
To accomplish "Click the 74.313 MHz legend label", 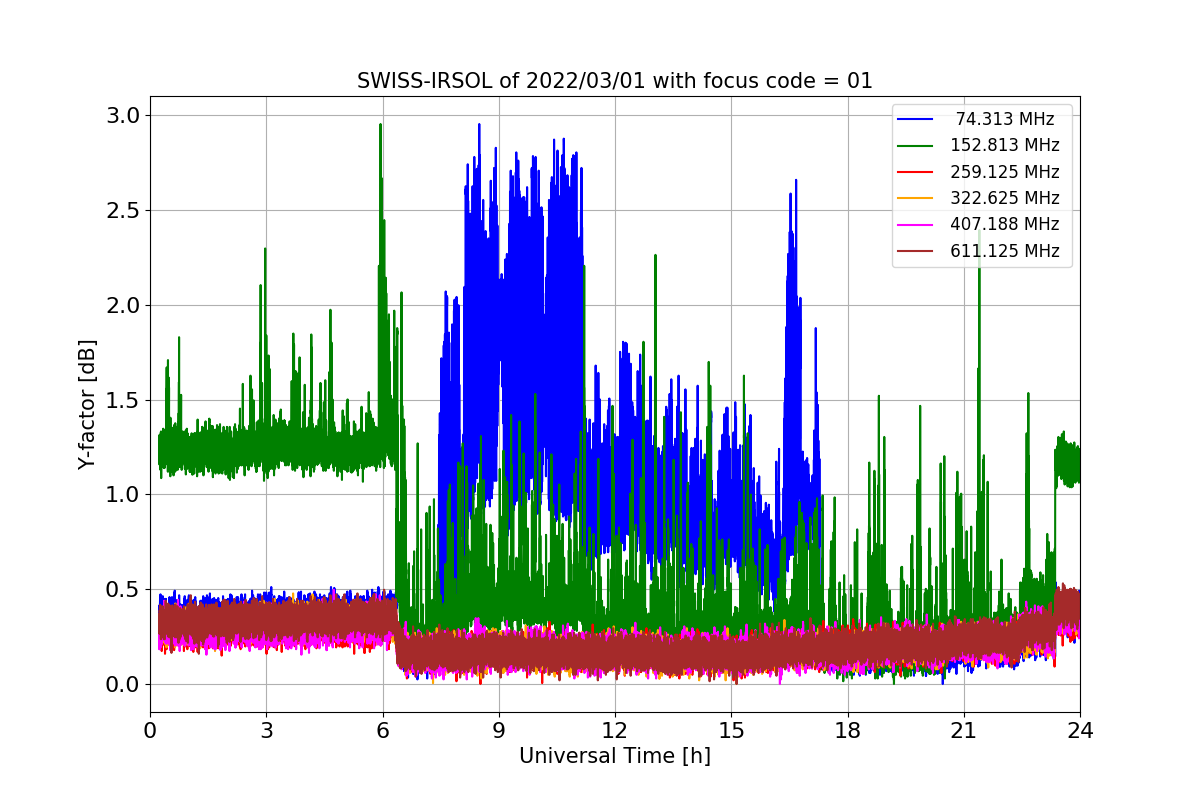I will coord(1005,119).
